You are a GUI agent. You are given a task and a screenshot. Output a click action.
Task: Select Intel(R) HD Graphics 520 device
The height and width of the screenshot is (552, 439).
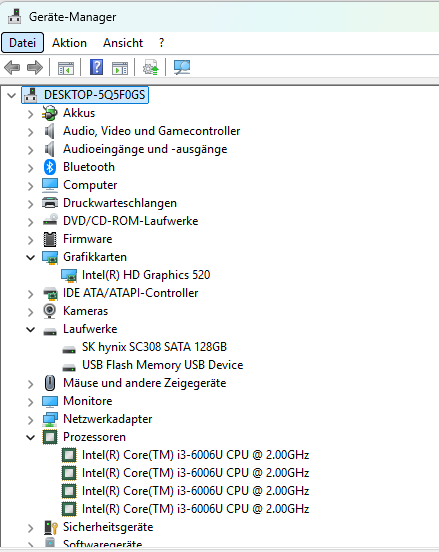coord(146,275)
